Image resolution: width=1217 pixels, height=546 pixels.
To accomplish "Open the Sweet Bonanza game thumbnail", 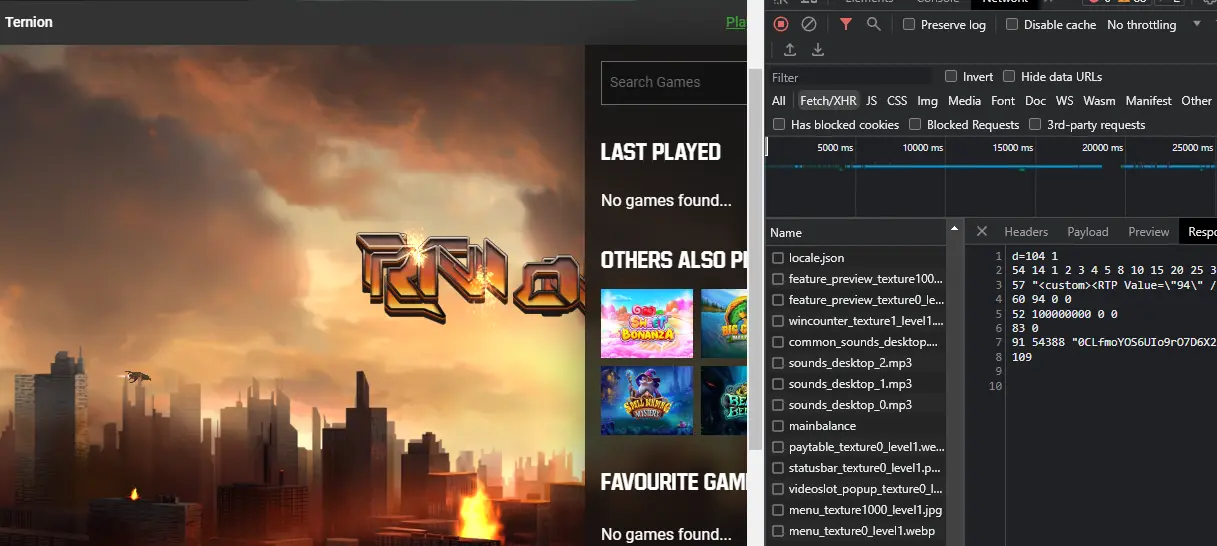I will click(647, 323).
